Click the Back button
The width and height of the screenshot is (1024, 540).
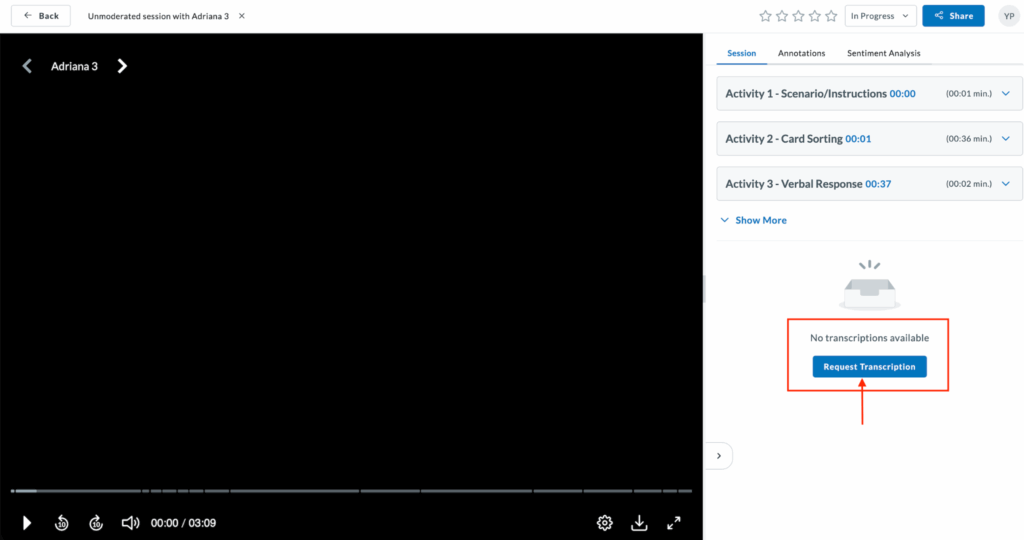point(40,16)
